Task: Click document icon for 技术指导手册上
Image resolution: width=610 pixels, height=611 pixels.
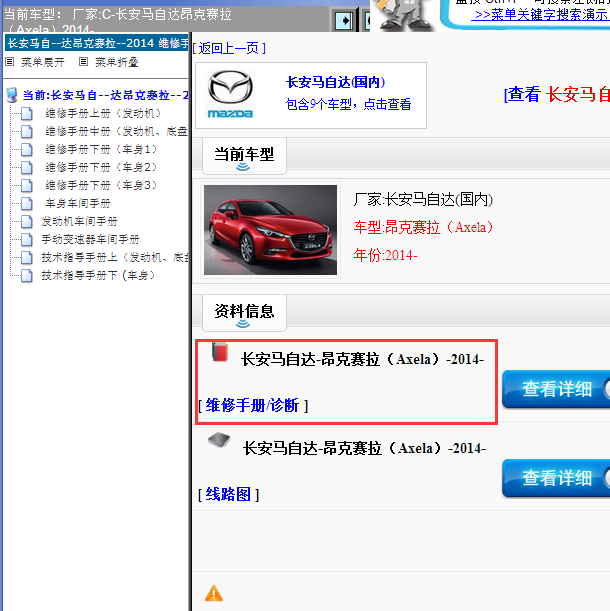Action: pos(27,257)
